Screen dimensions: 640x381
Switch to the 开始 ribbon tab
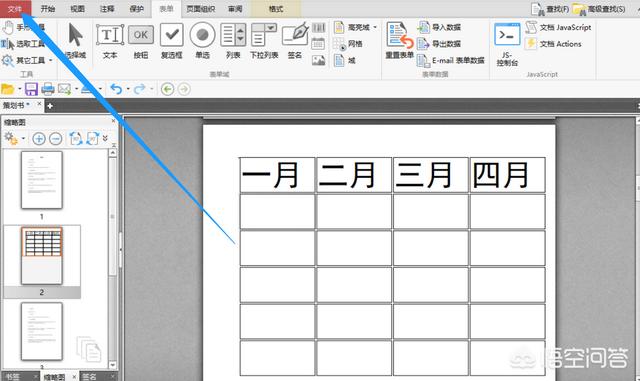pyautogui.click(x=48, y=9)
